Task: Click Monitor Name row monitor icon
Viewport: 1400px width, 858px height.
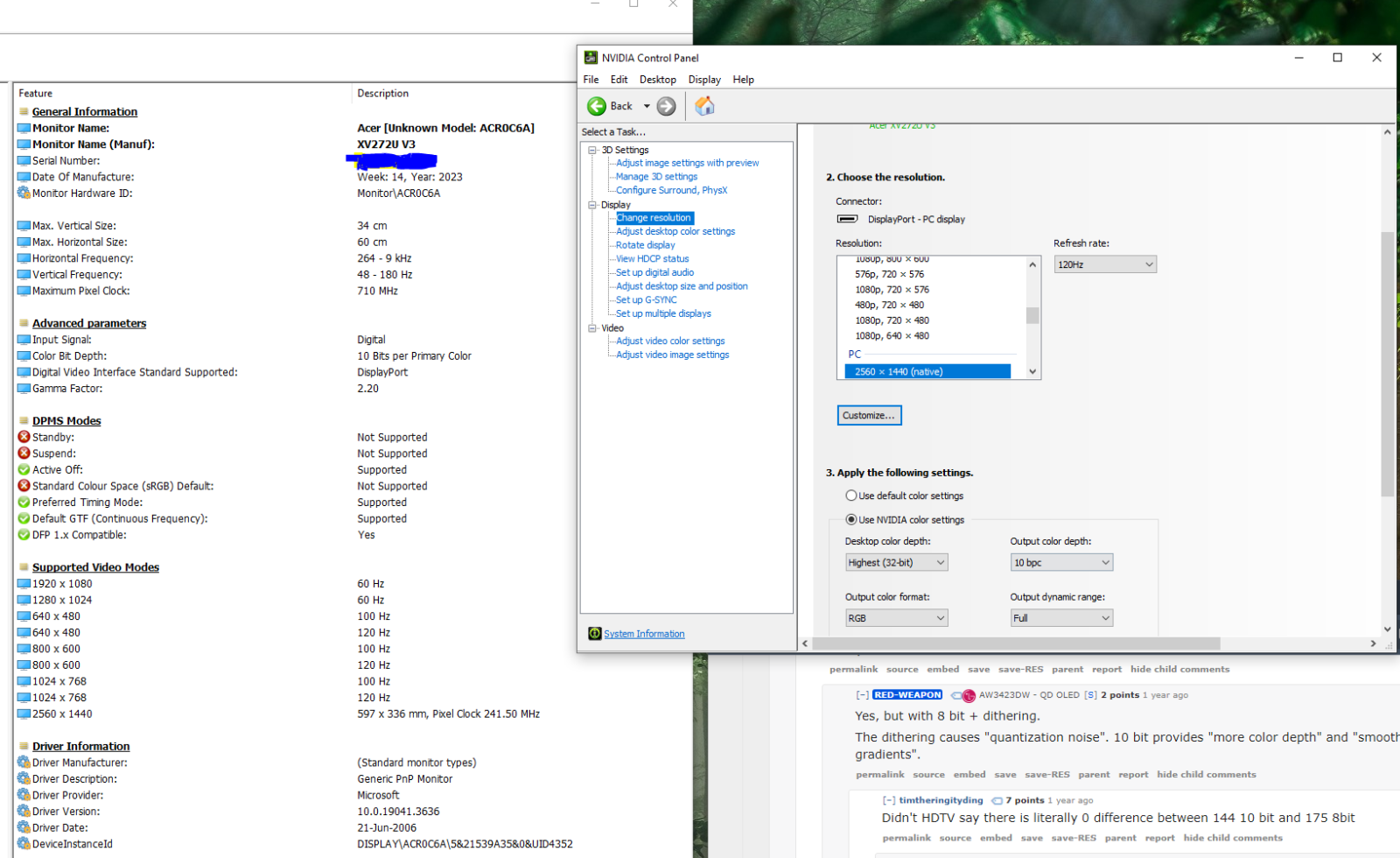Action: 24,129
